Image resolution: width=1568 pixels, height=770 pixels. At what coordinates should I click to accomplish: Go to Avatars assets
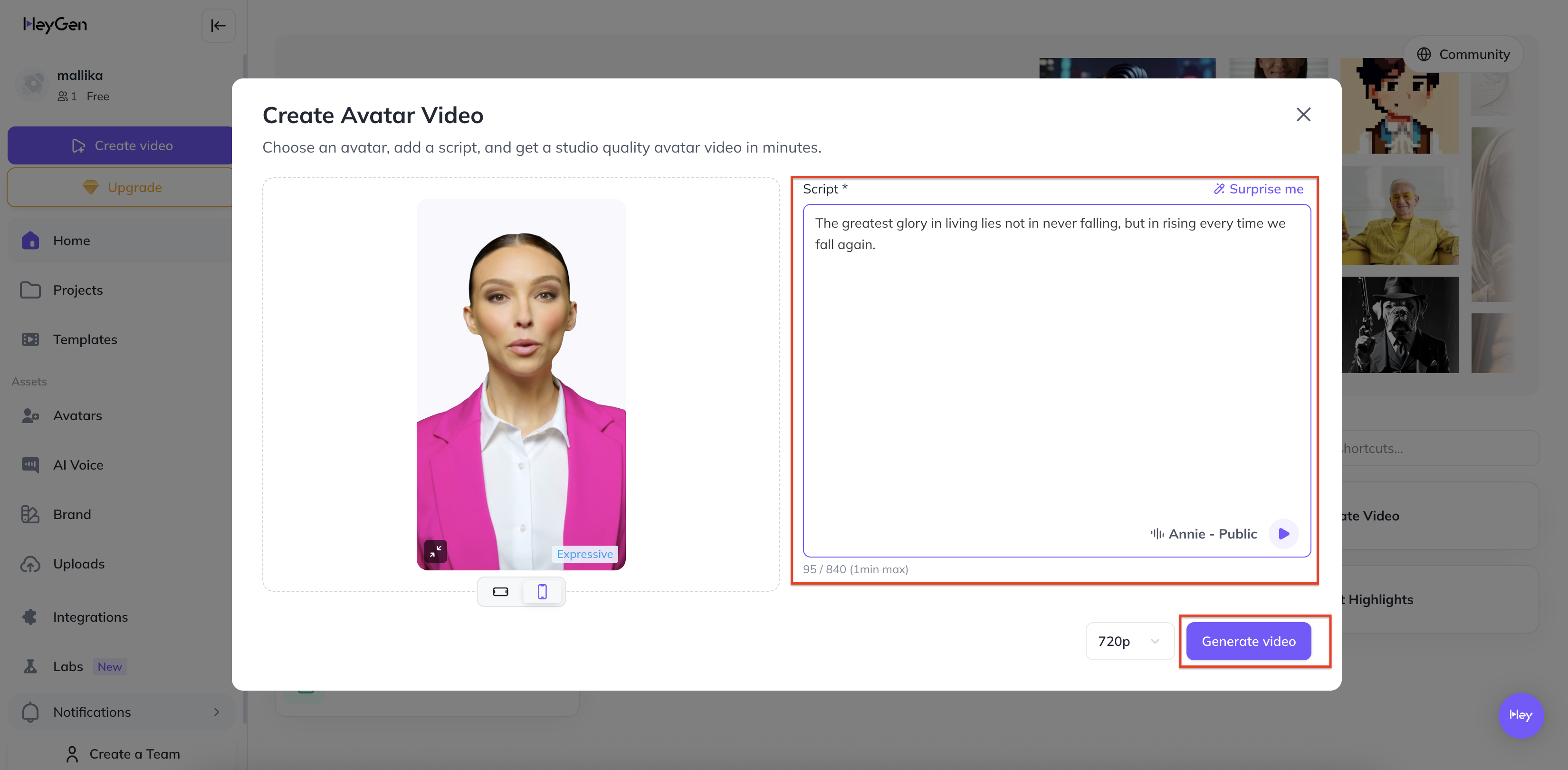[77, 415]
